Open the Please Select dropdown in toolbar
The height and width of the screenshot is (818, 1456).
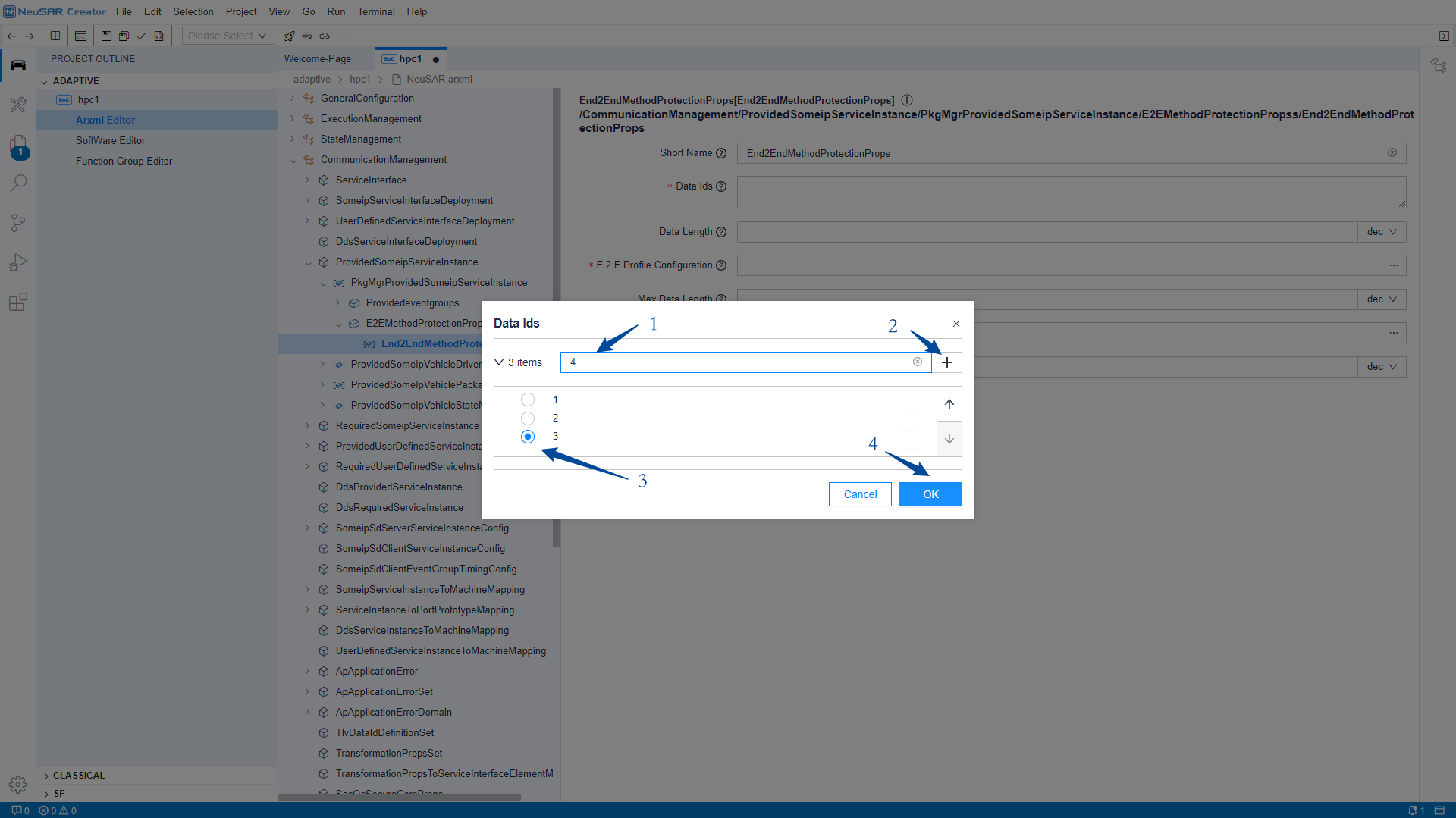(227, 36)
